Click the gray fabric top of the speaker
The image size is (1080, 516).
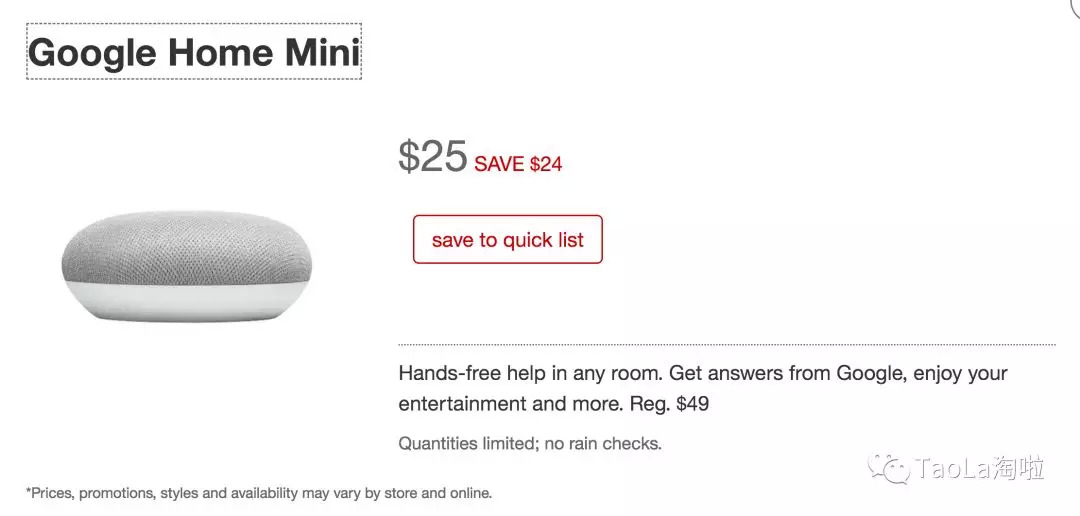coord(186,245)
